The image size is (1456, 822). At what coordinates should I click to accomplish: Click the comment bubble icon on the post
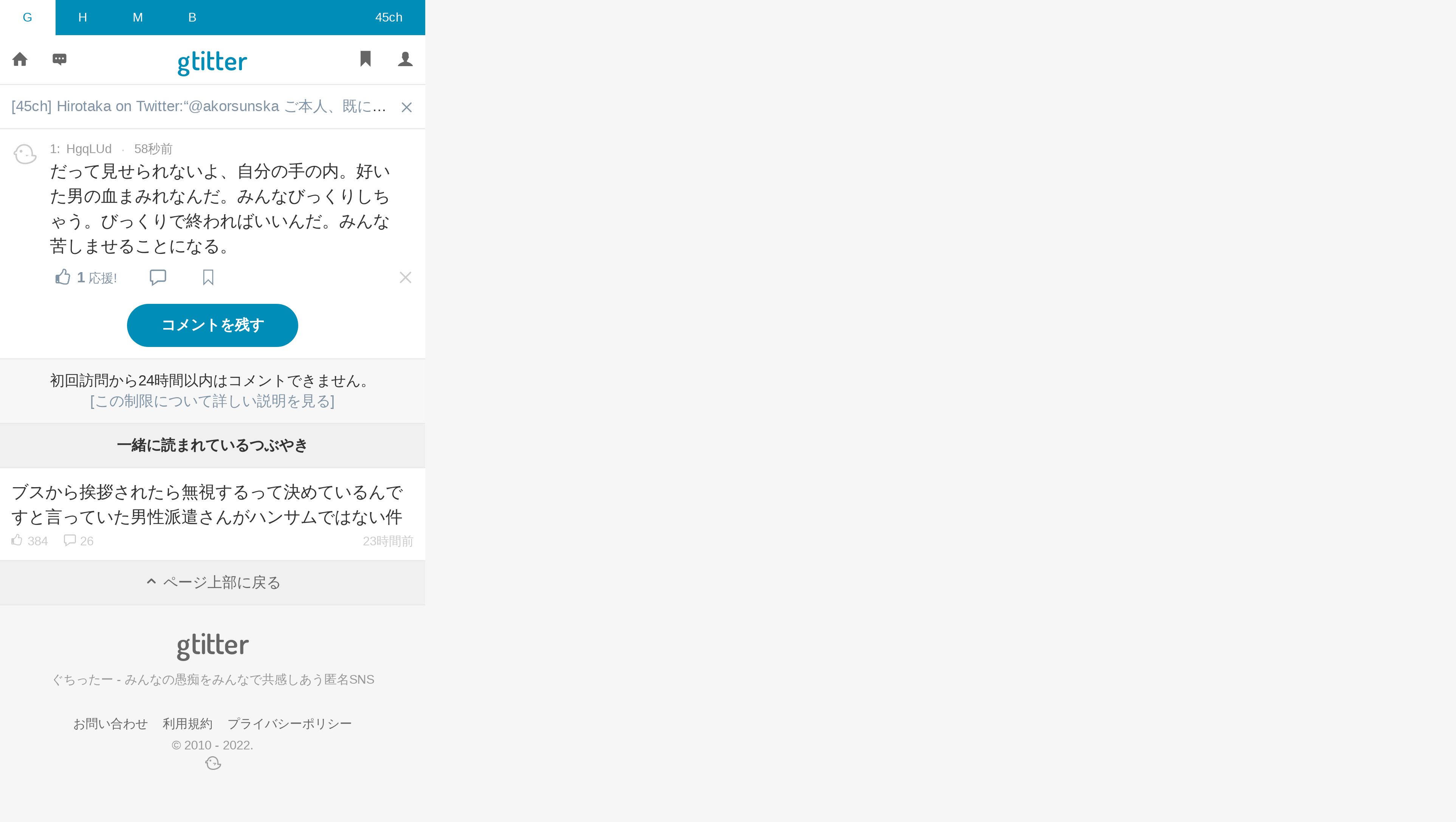158,277
